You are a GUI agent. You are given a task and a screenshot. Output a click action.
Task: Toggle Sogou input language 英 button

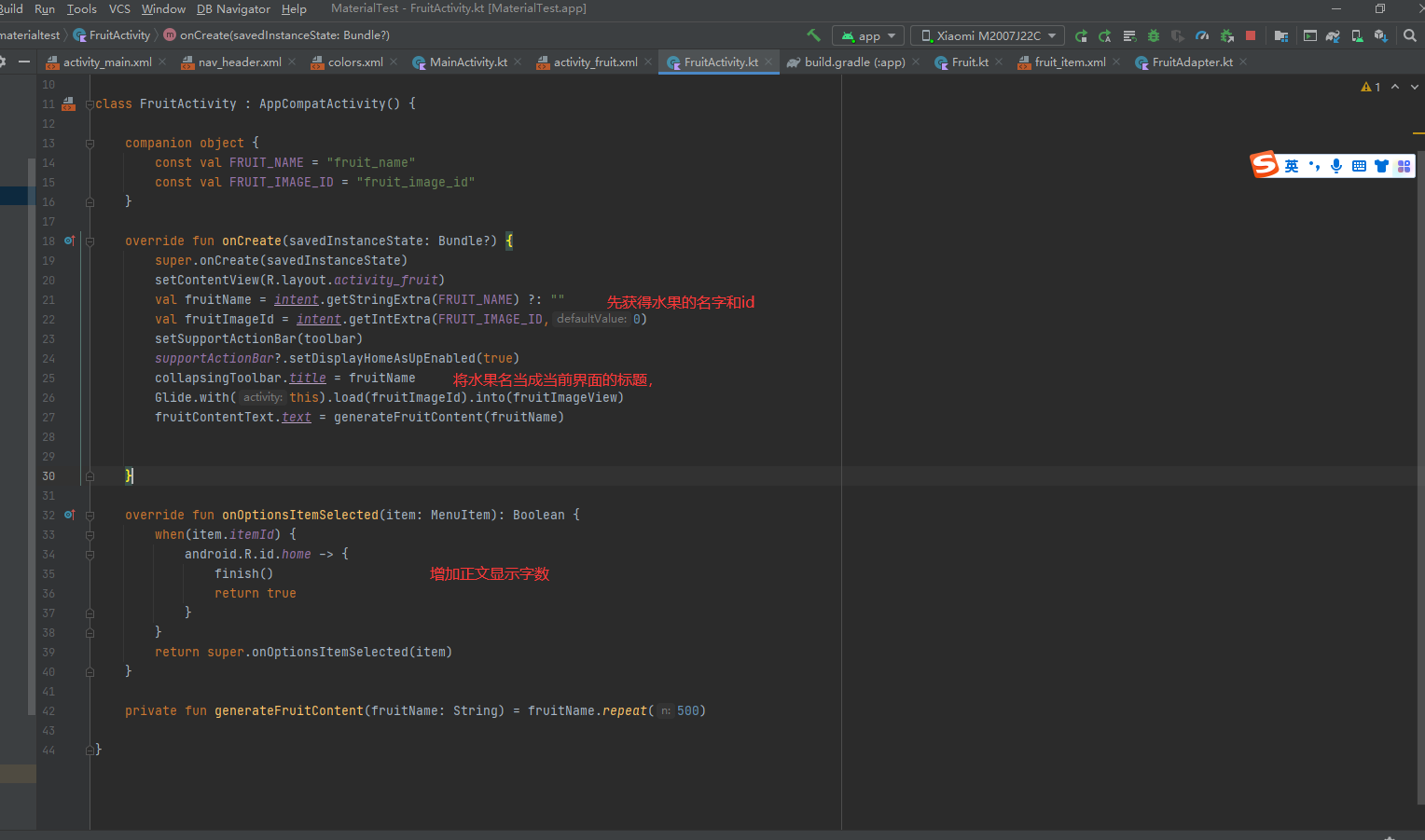(1292, 166)
